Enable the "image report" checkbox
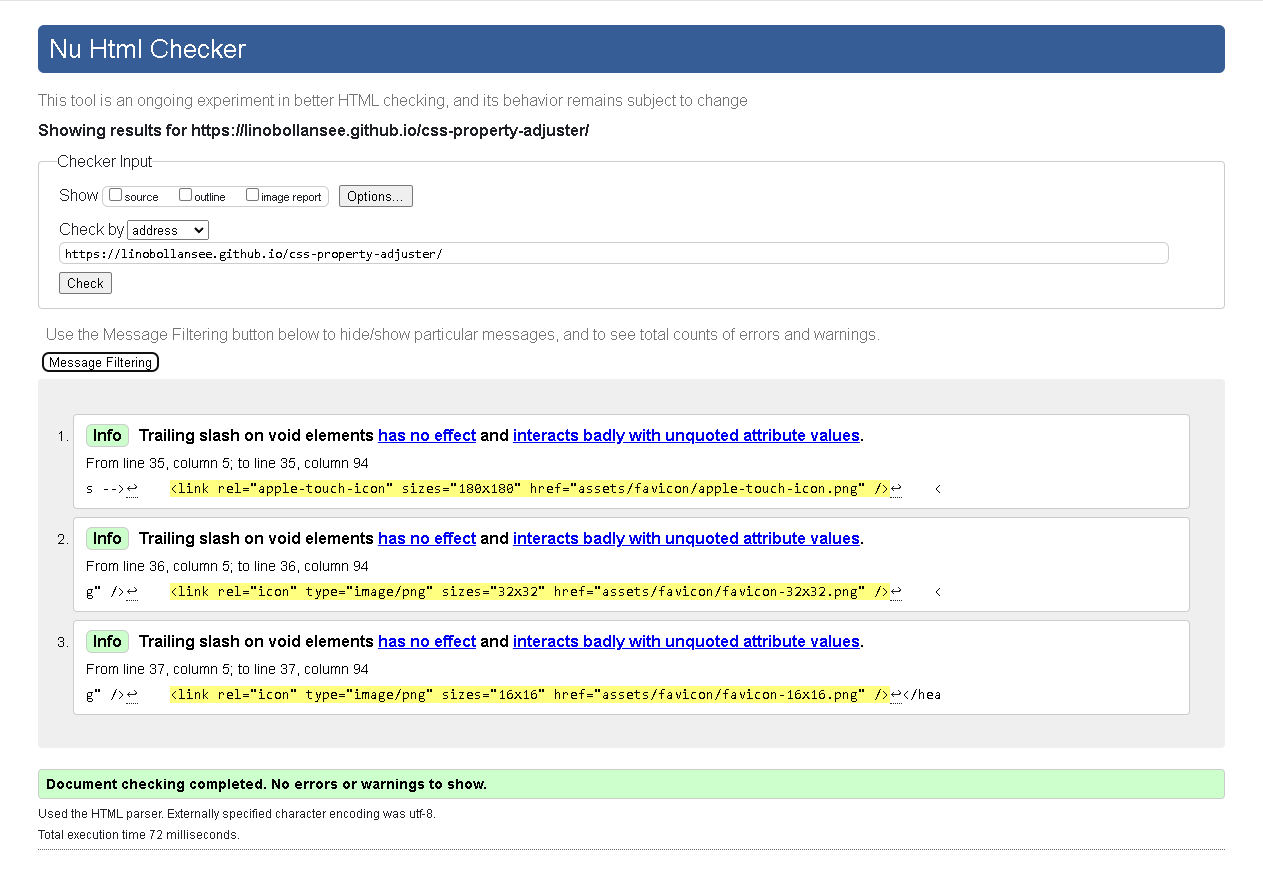Image resolution: width=1263 pixels, height=881 pixels. coord(252,194)
